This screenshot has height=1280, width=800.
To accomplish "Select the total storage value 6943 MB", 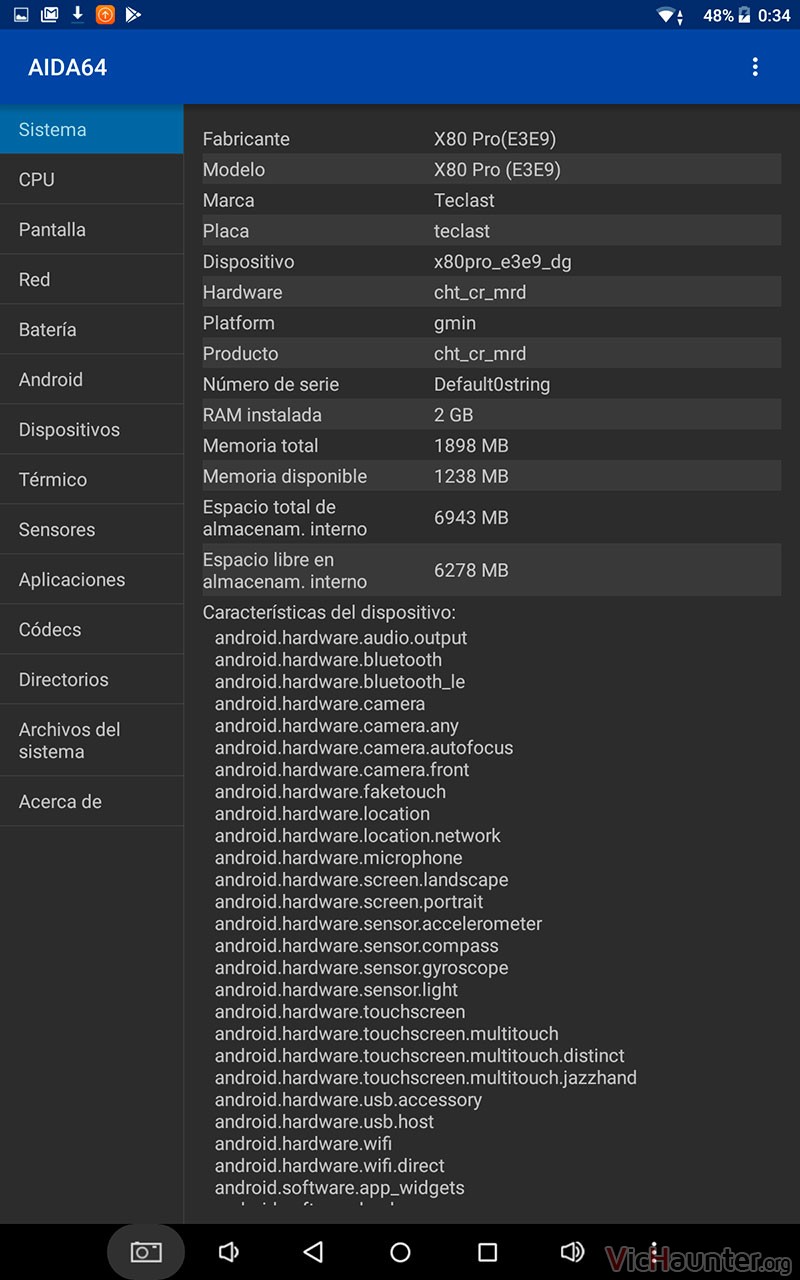I will (x=471, y=518).
